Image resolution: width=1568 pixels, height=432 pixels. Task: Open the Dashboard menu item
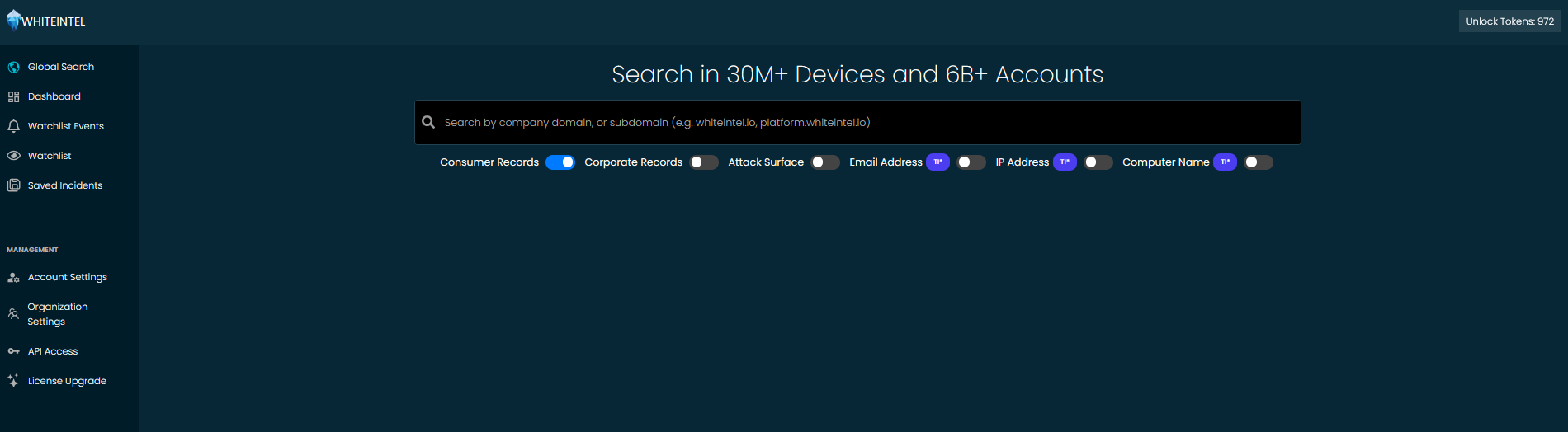[54, 96]
